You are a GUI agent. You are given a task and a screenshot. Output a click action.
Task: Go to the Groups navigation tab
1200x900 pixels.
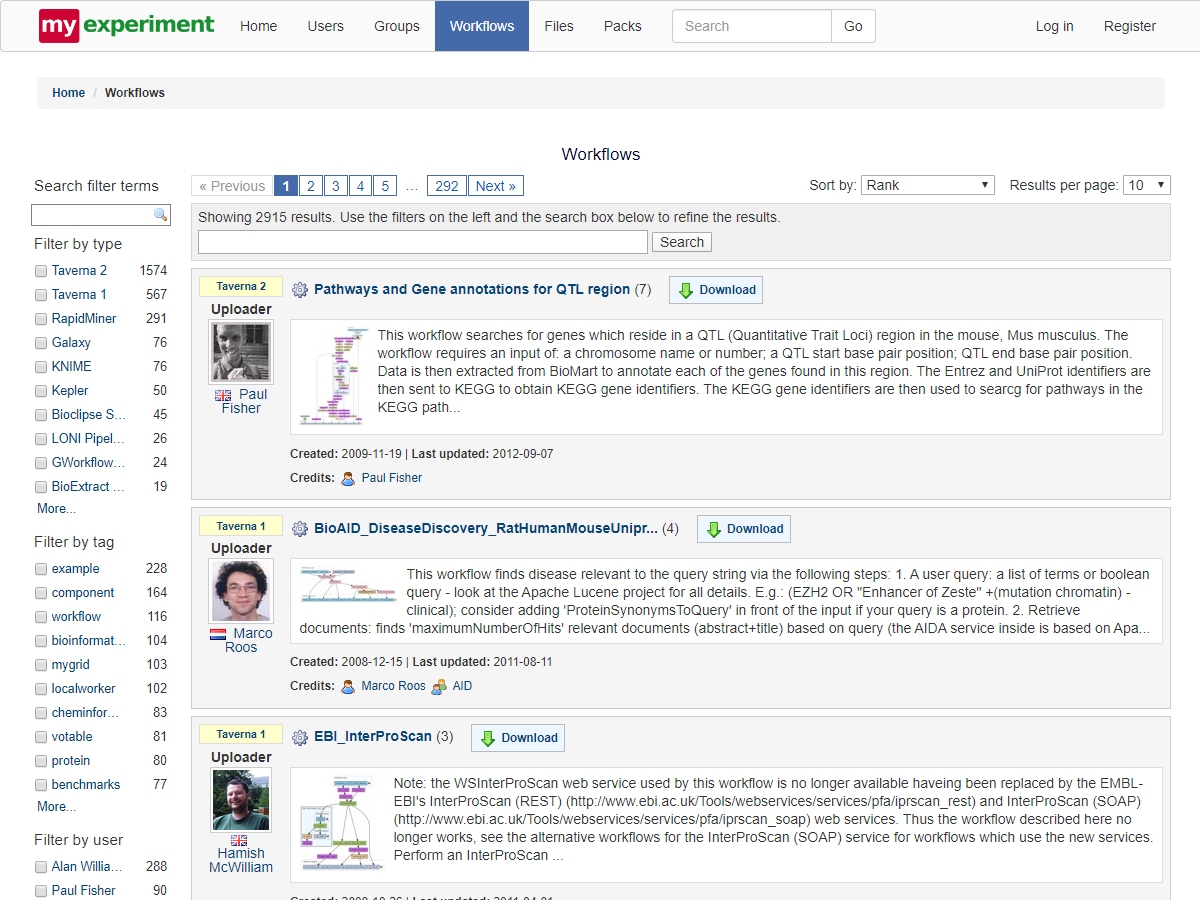click(397, 26)
